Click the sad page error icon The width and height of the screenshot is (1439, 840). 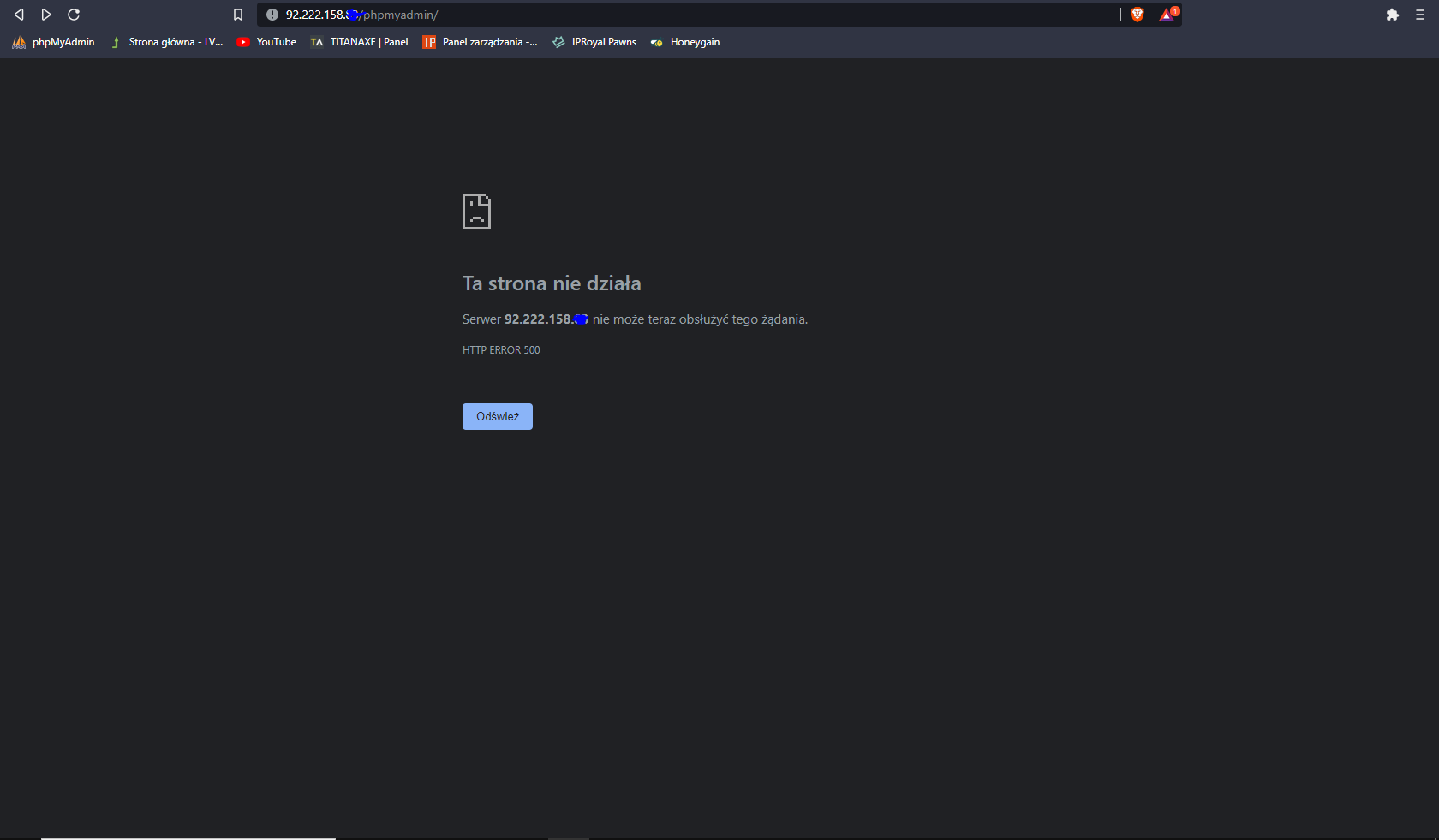tap(476, 211)
